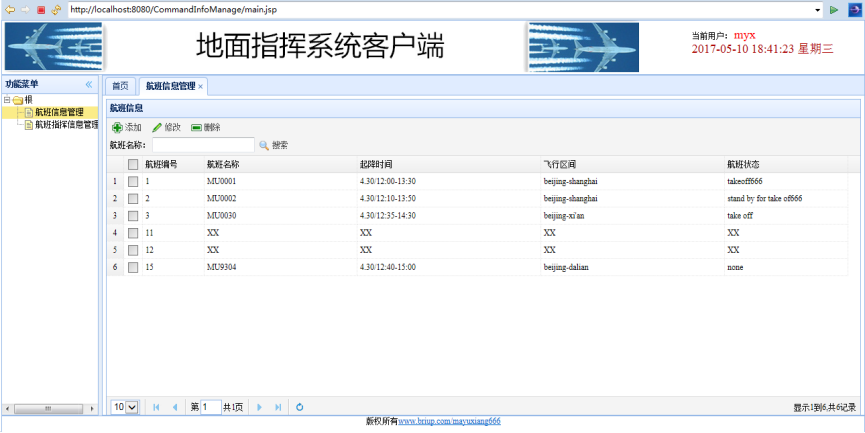Check the row with 航班编号 11
Image resolution: width=865 pixels, height=433 pixels.
tap(133, 233)
